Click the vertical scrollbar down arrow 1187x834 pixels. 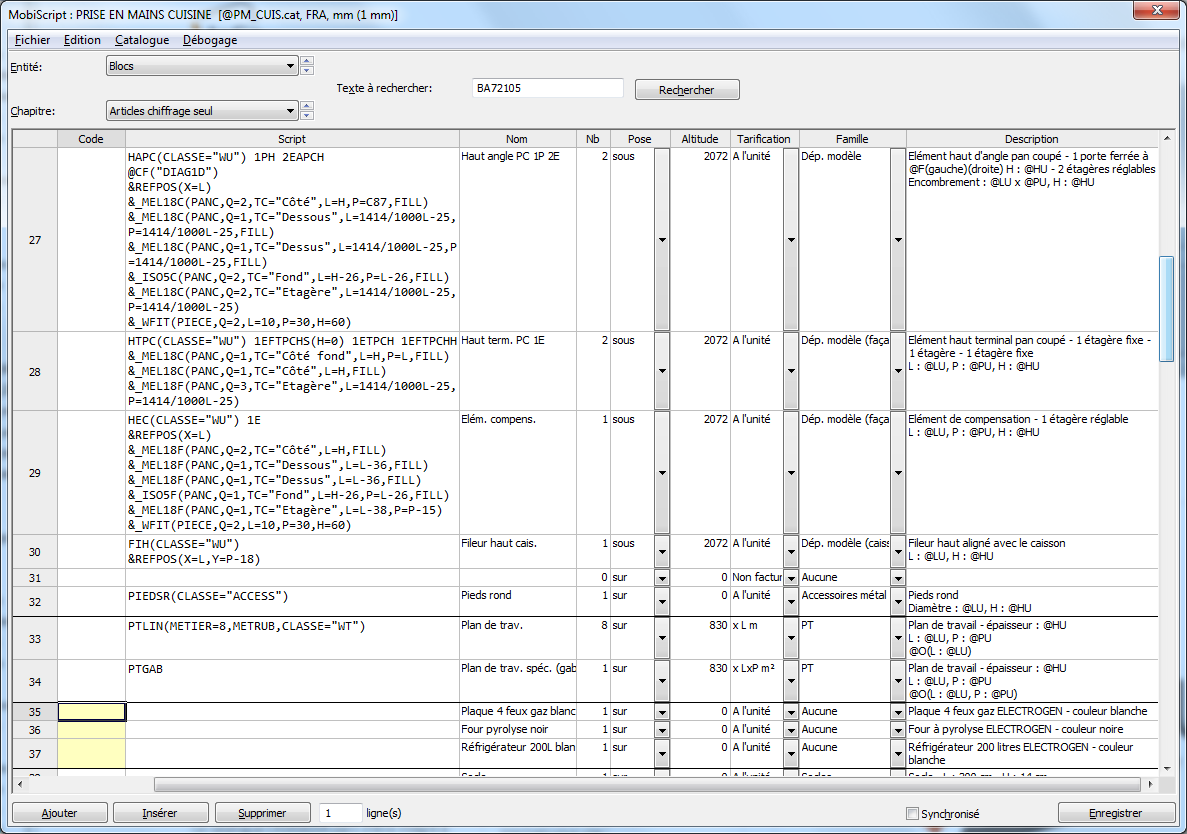tap(1166, 769)
